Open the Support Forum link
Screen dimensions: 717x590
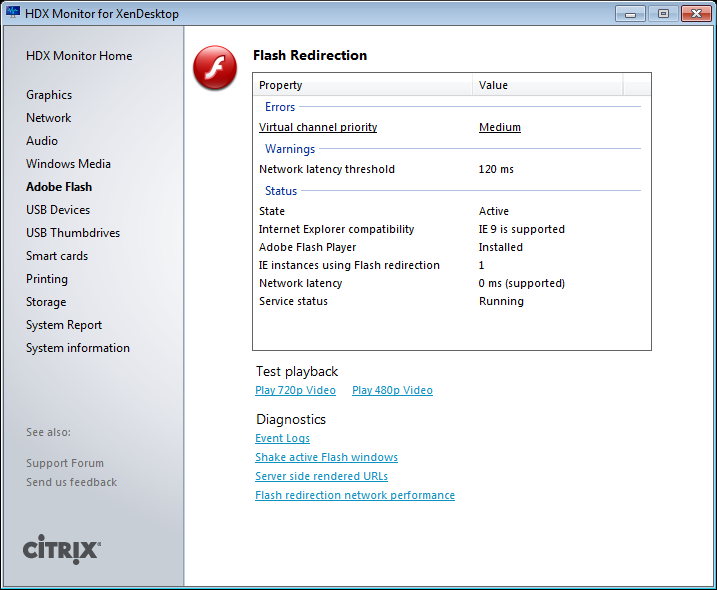pyautogui.click(x=65, y=463)
